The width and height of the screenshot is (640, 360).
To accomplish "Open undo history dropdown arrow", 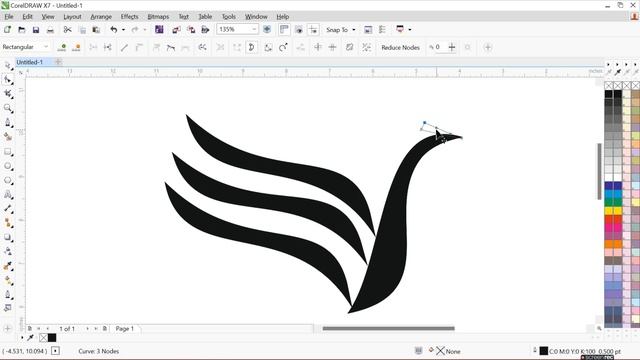I will [123, 30].
